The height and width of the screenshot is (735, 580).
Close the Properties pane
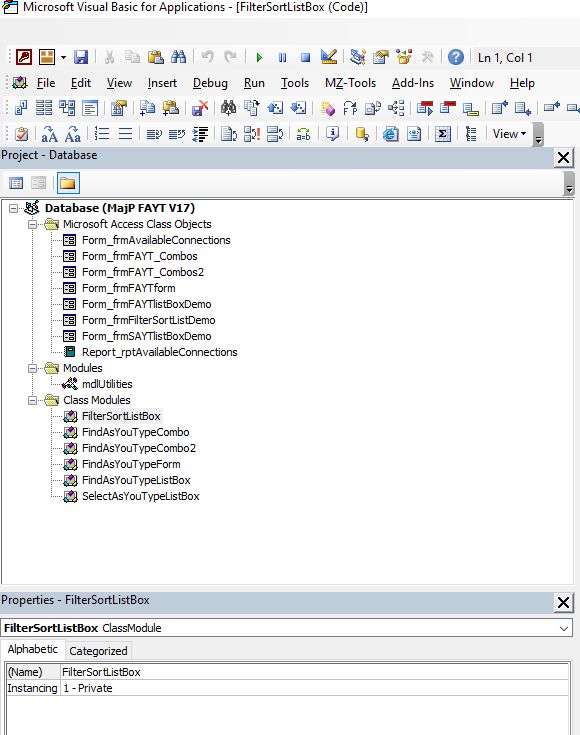coord(564,603)
